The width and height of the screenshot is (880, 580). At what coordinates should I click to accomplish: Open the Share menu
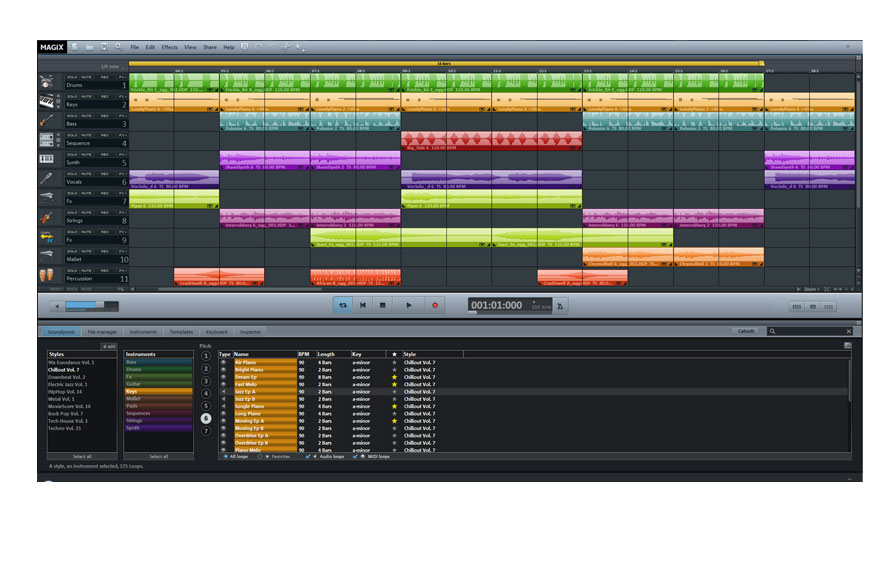(210, 47)
